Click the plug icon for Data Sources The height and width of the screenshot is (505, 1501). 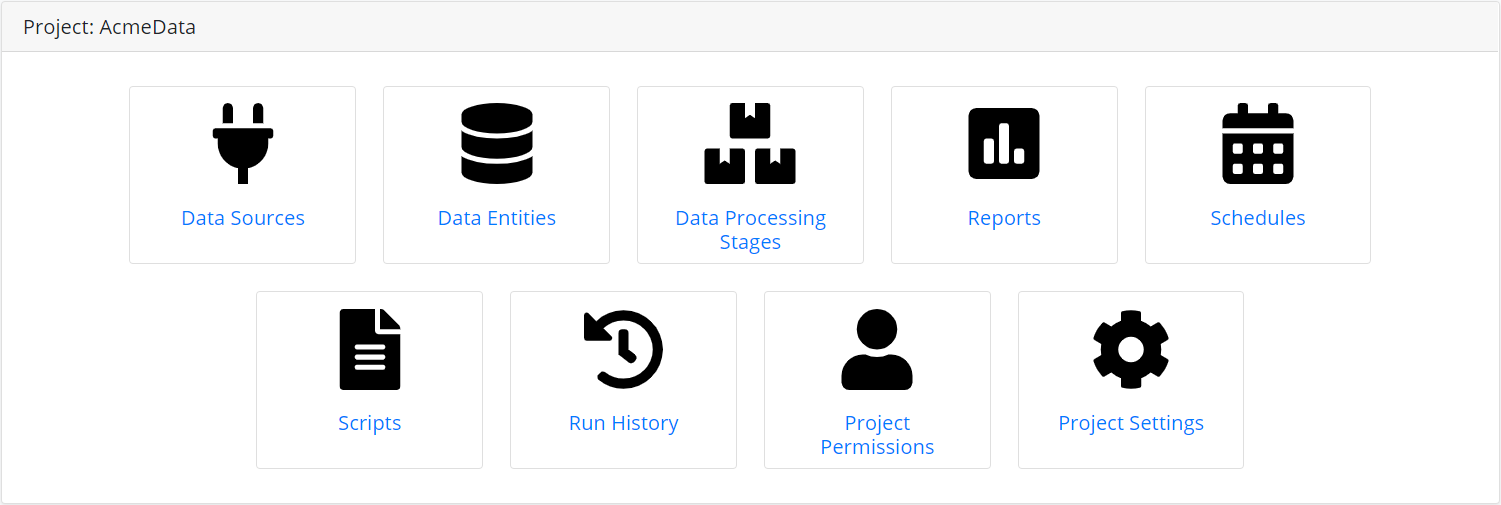click(x=243, y=144)
